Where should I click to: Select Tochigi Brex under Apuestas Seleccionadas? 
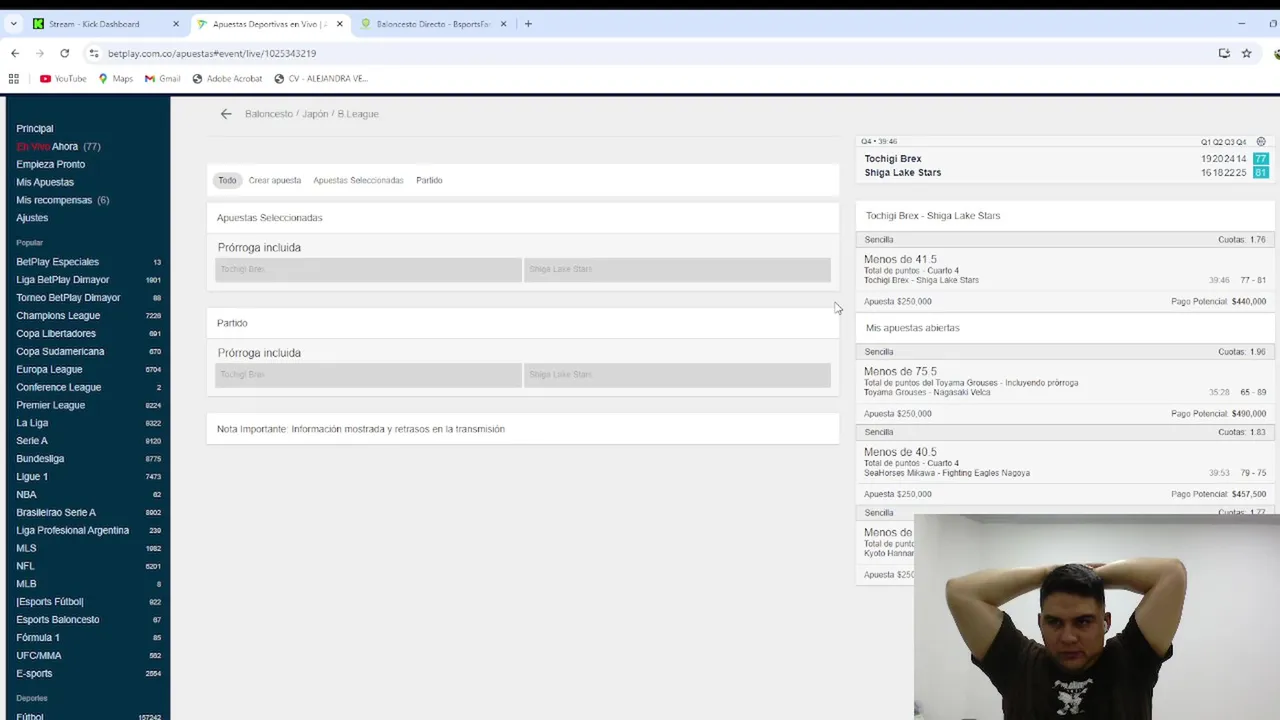(368, 269)
